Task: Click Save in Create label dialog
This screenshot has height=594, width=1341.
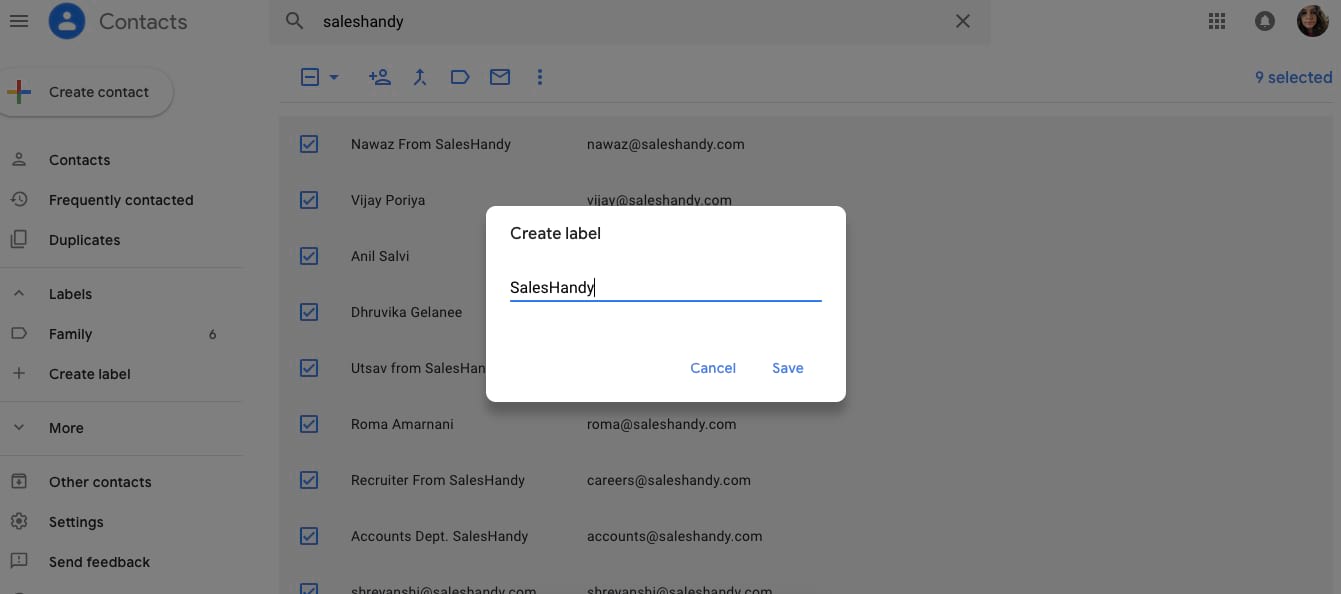Action: pyautogui.click(x=788, y=368)
